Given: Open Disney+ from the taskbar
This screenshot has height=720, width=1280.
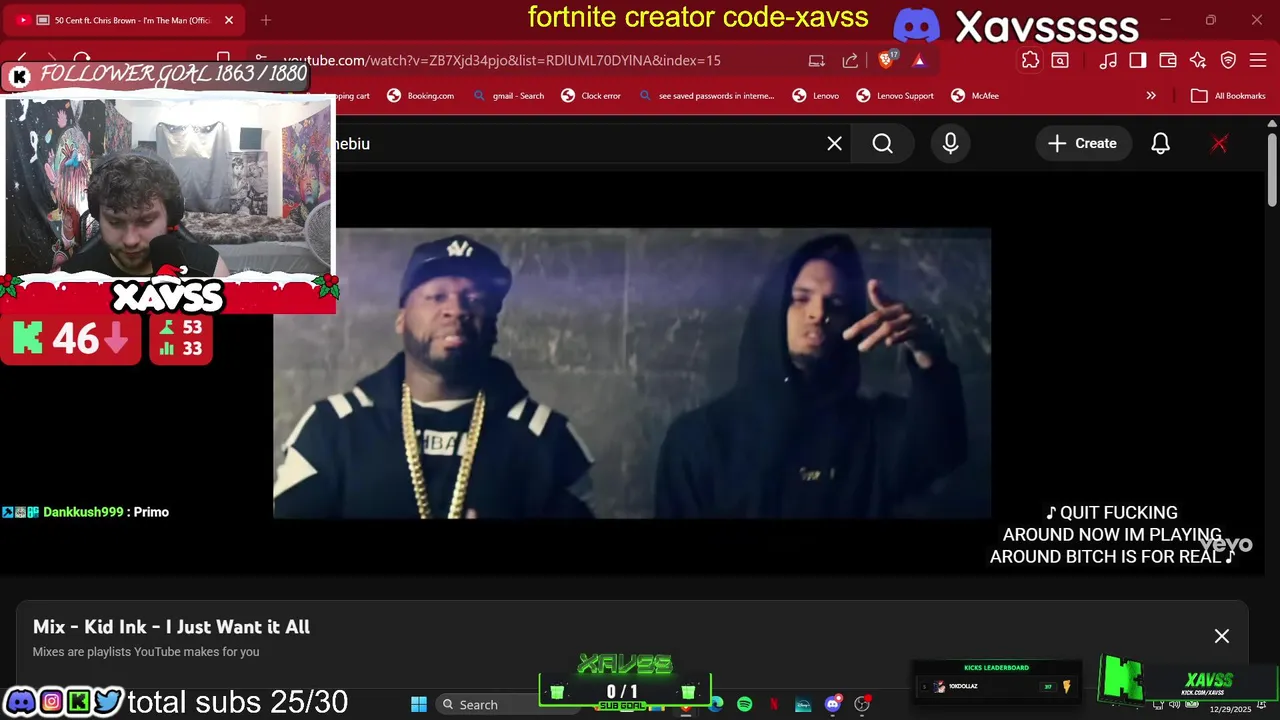Looking at the screenshot, I should [x=803, y=704].
